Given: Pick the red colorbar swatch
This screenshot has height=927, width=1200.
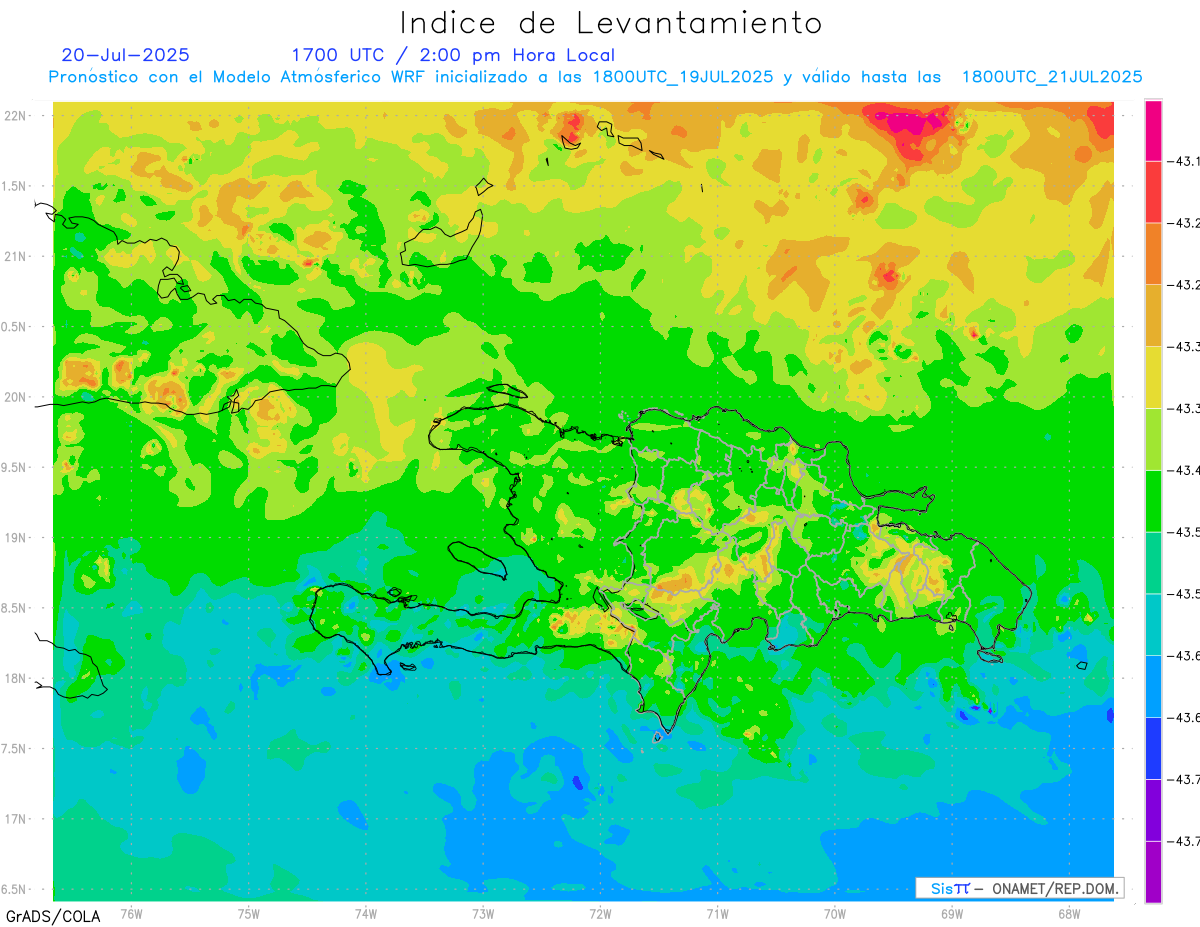Looking at the screenshot, I should (1153, 192).
